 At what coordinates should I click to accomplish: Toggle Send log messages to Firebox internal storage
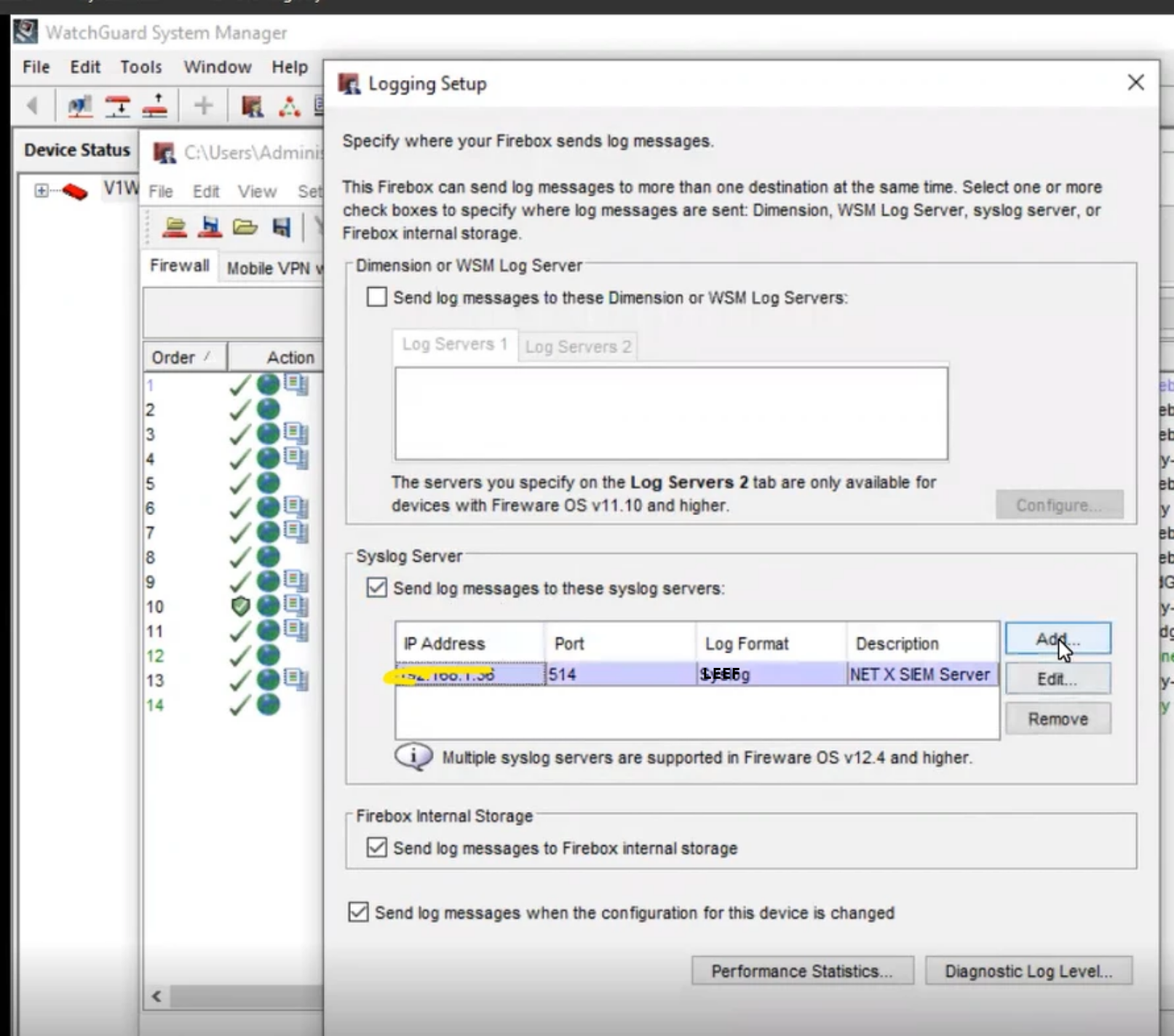click(x=376, y=847)
